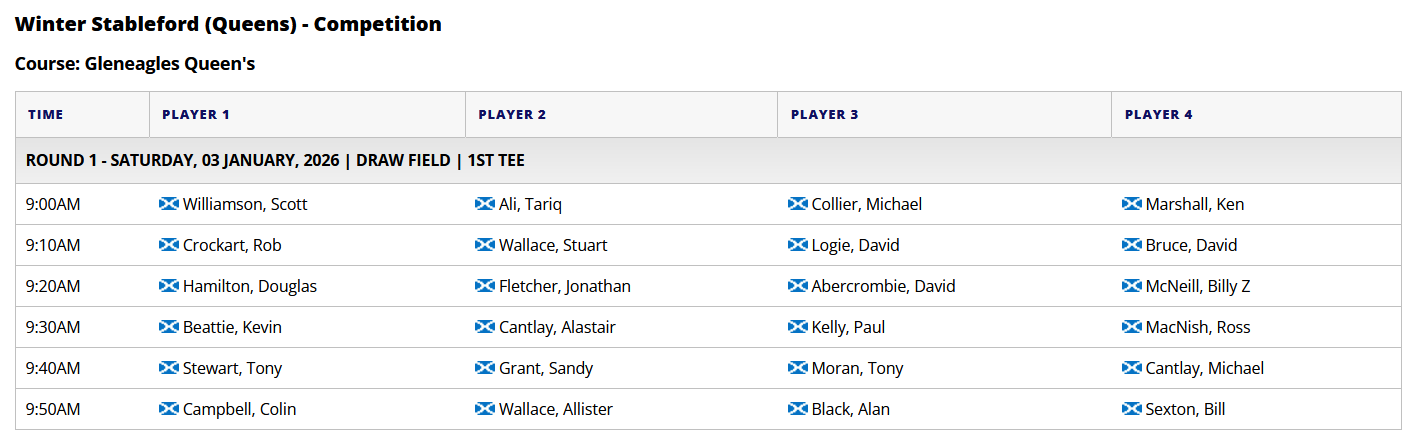Viewport: 1417px width, 438px height.
Task: Open player Campbell, Colin
Action: (x=240, y=409)
